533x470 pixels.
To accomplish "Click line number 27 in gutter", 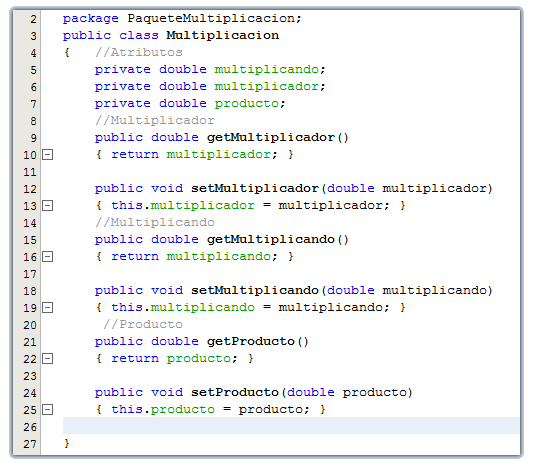I will [30, 444].
